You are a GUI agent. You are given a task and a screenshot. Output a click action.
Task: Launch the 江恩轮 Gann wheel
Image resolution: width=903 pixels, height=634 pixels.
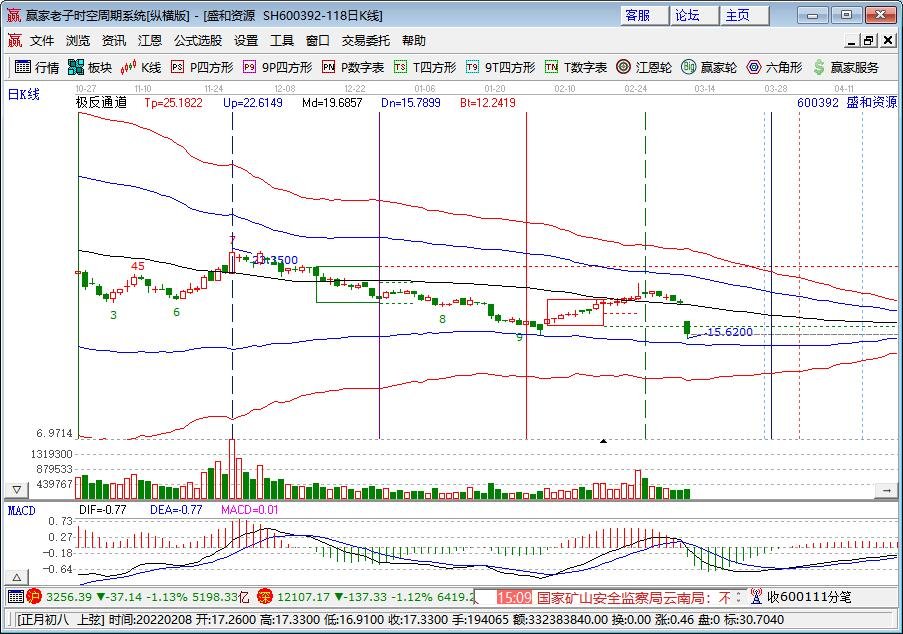tap(643, 67)
